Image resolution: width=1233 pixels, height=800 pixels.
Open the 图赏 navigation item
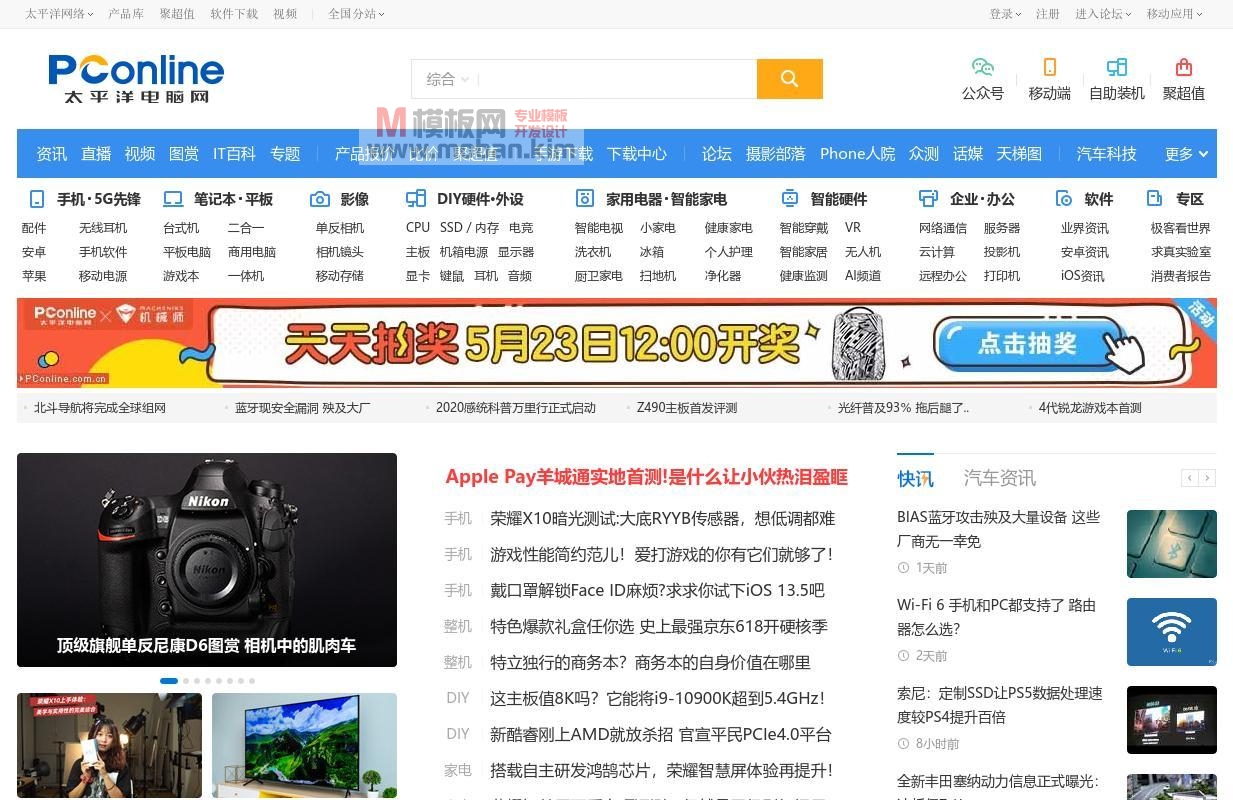[x=184, y=154]
